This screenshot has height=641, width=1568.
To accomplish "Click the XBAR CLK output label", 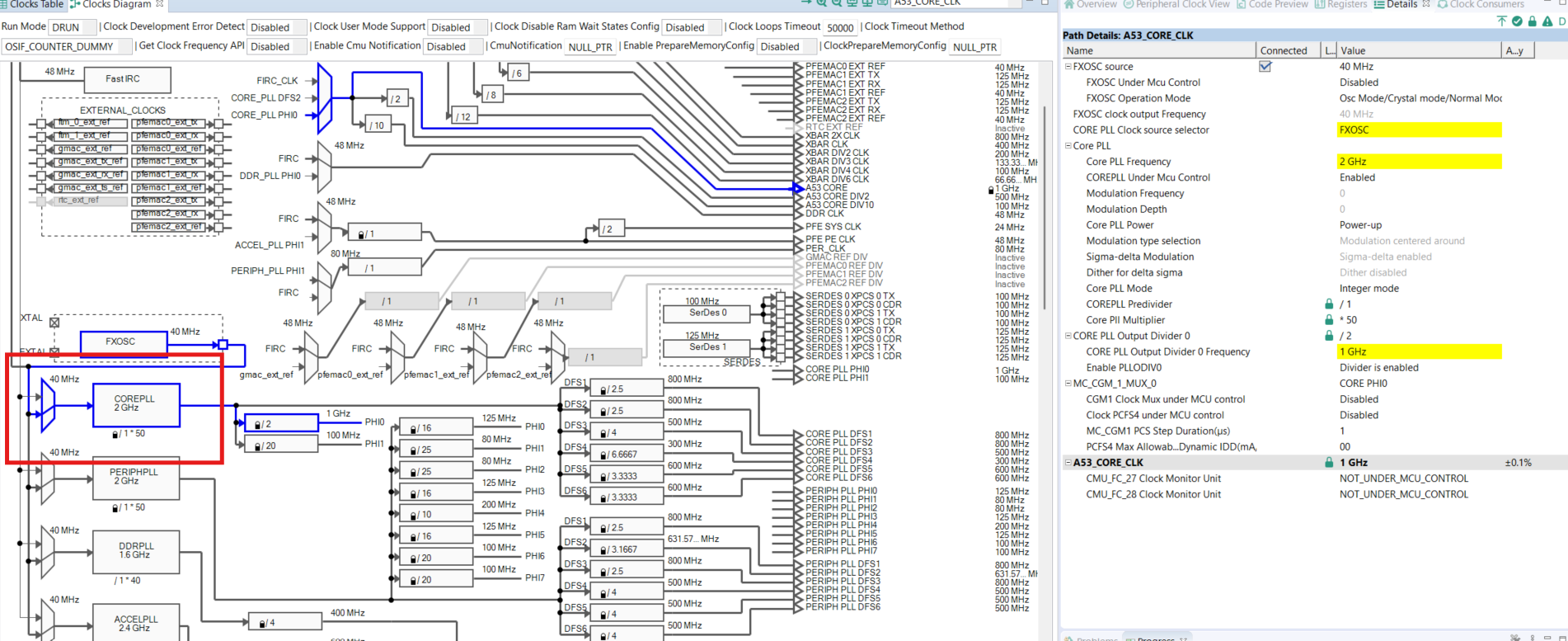I will click(x=827, y=144).
